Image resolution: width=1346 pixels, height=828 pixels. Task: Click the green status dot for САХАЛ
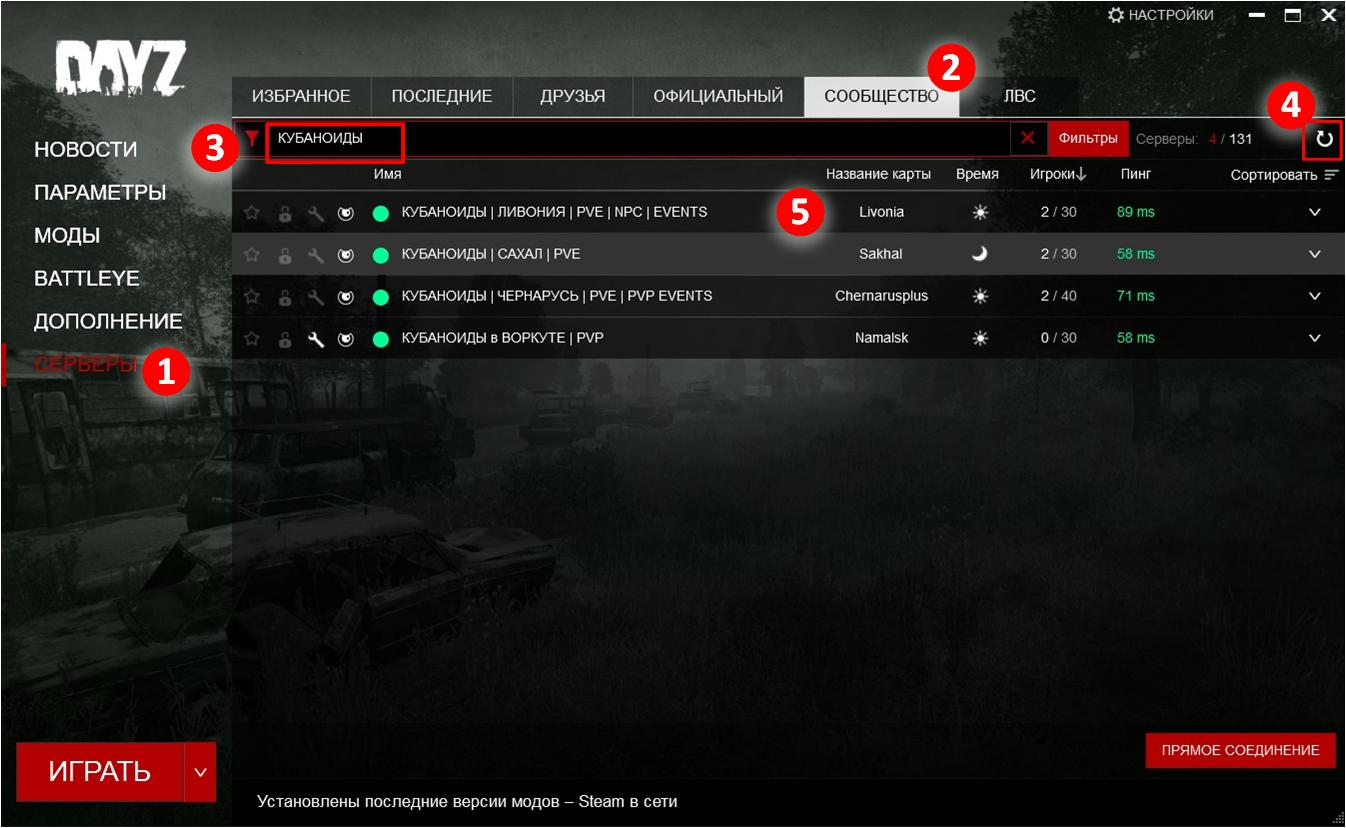[380, 255]
